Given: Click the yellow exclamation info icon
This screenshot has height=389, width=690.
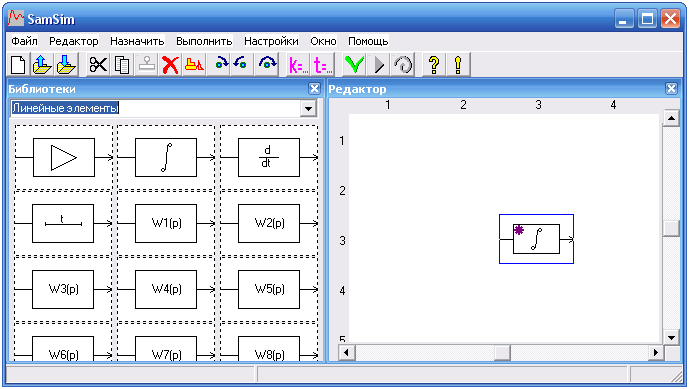Looking at the screenshot, I should [x=458, y=65].
